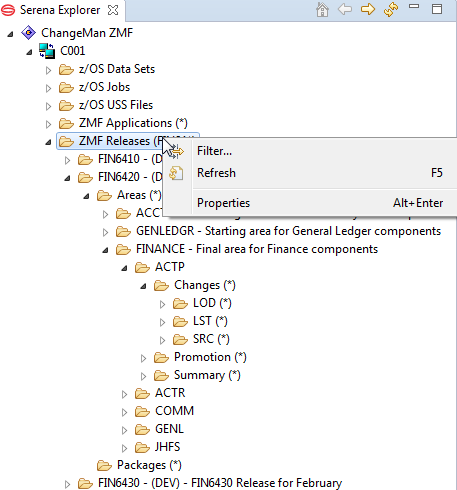Click the ChangeMan ZMF diamond icon

pyautogui.click(x=28, y=33)
